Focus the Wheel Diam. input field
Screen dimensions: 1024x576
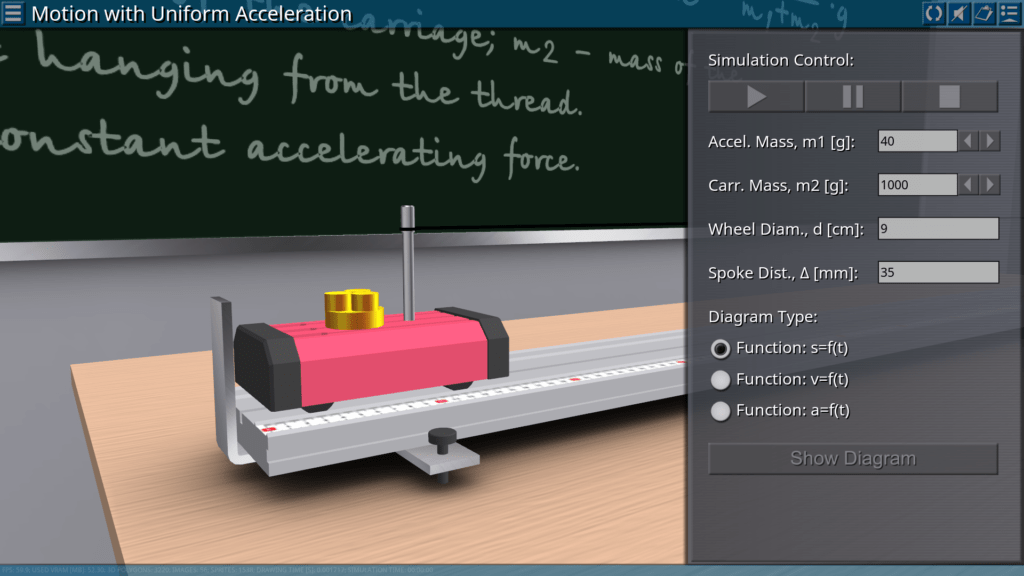[x=938, y=229]
